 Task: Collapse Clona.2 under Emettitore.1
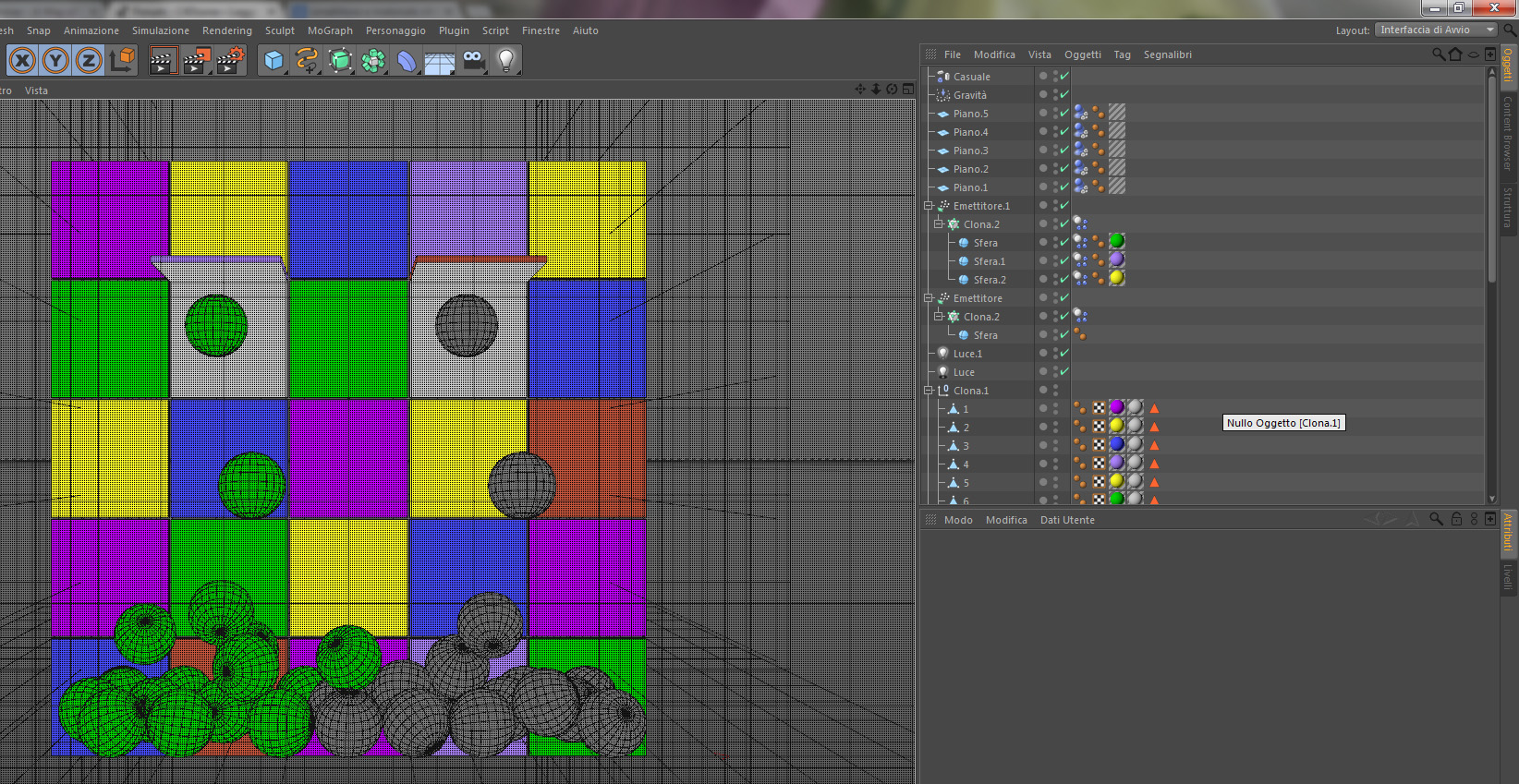939,224
